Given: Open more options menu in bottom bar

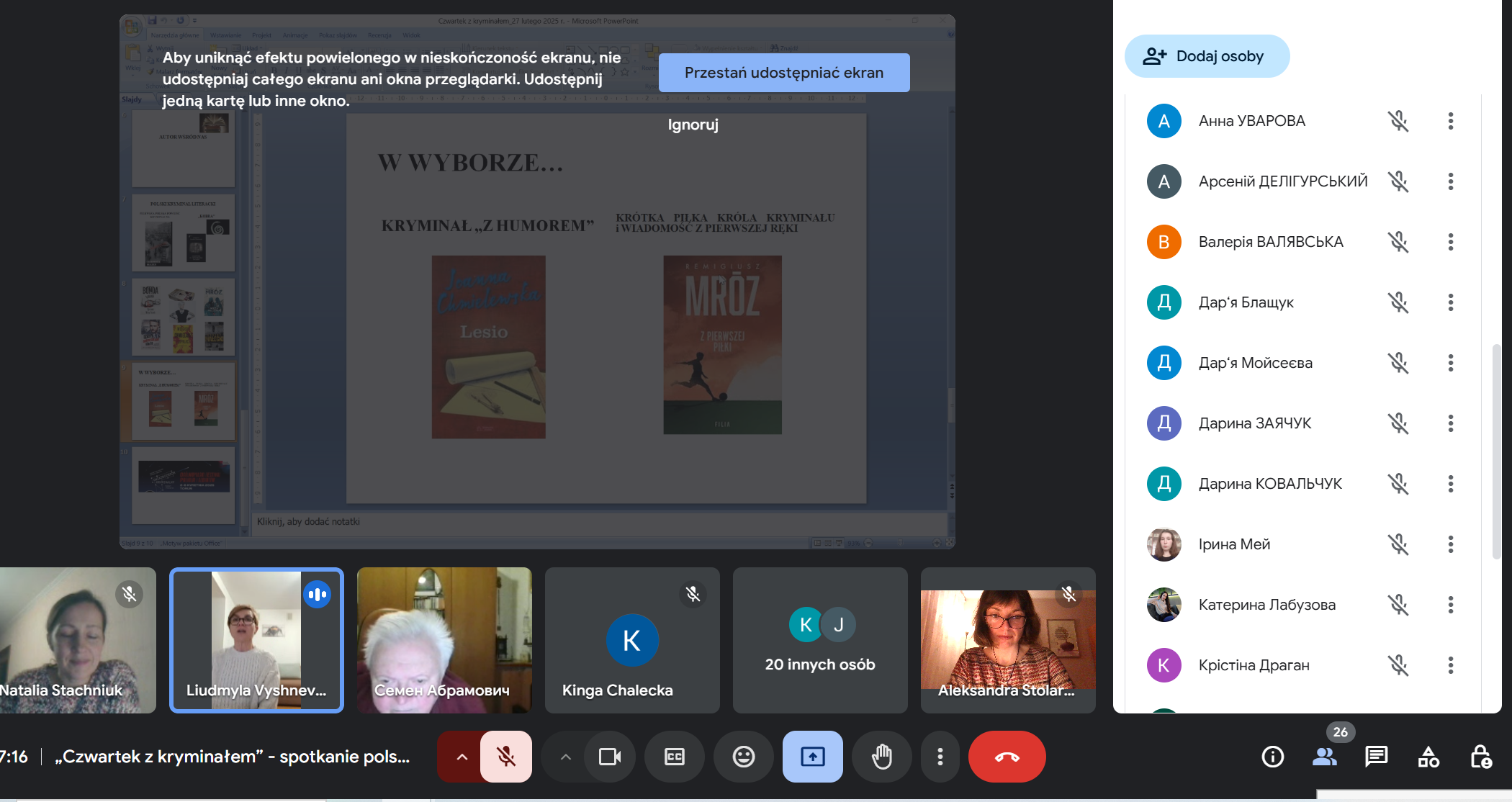Looking at the screenshot, I should click(x=940, y=757).
